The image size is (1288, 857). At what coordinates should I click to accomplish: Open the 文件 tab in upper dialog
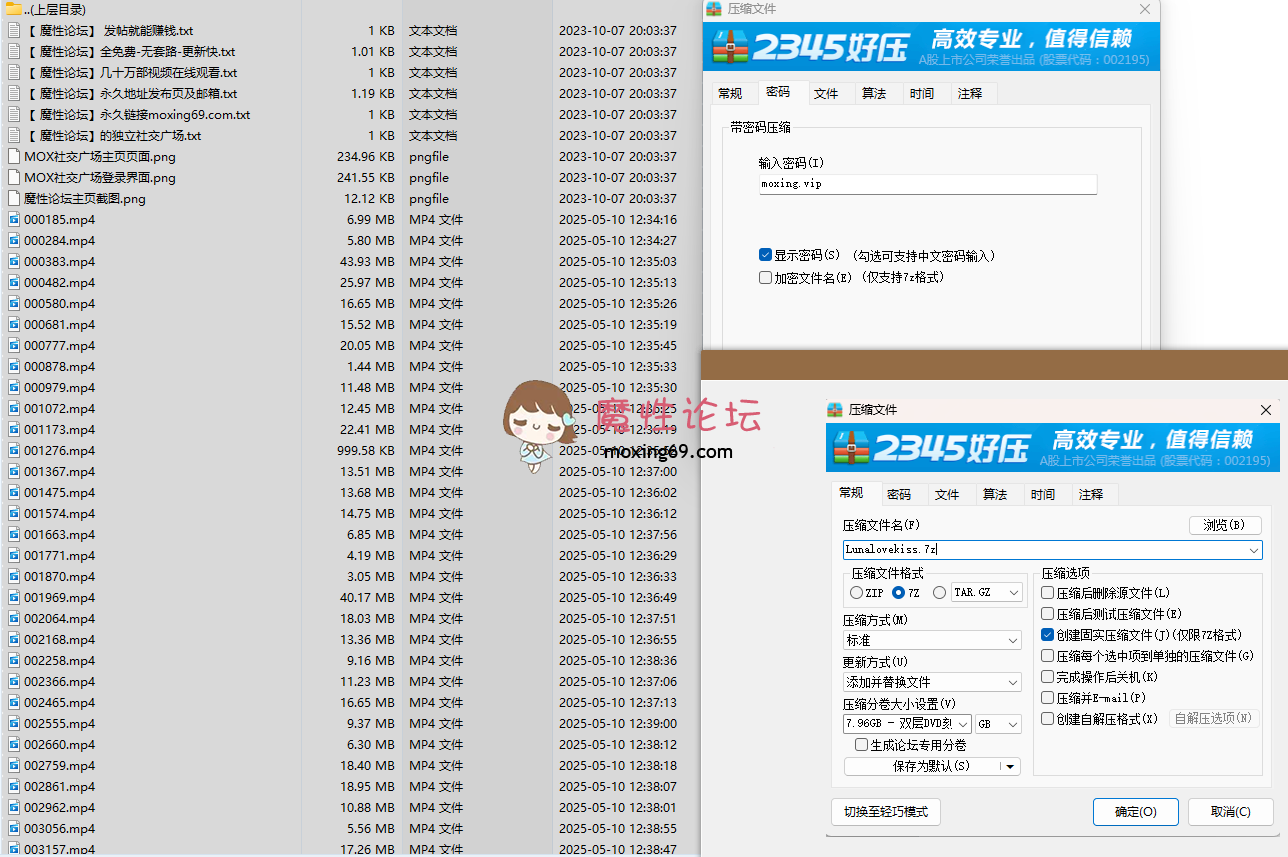[x=826, y=93]
